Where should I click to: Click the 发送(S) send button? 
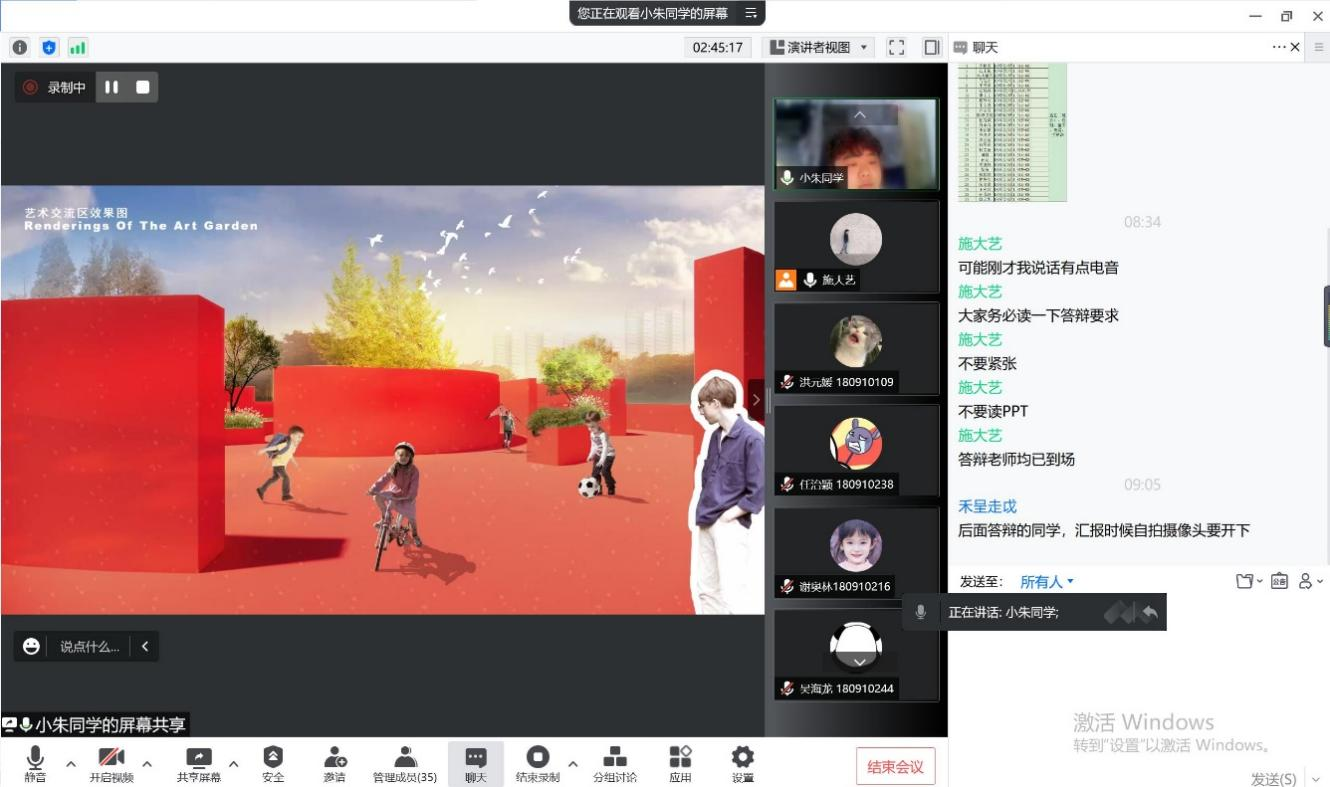pyautogui.click(x=1273, y=778)
